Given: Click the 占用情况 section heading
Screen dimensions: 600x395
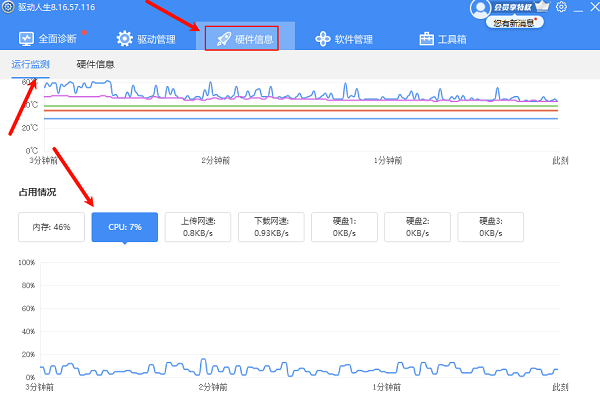Looking at the screenshot, I should tap(38, 192).
